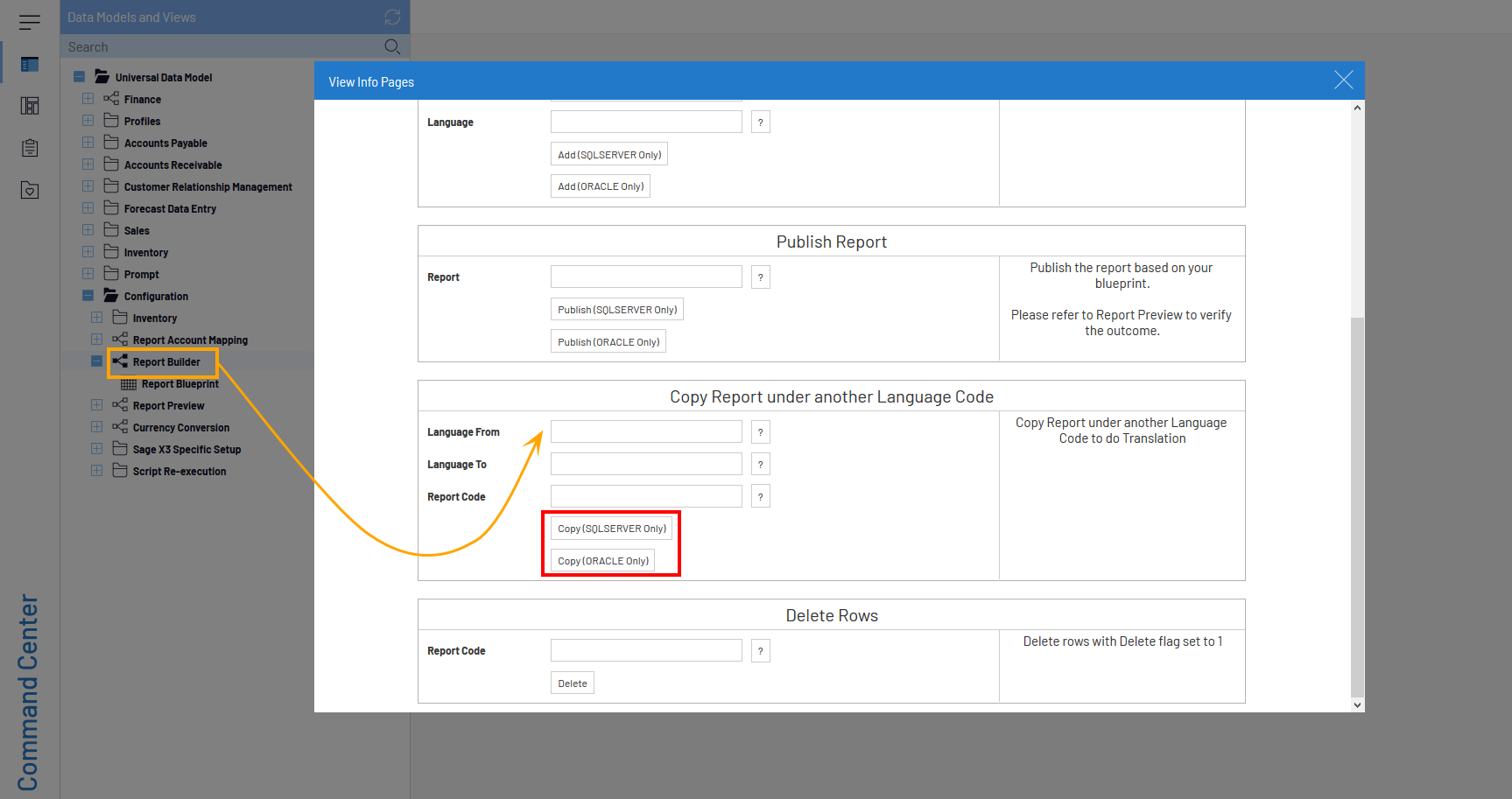The image size is (1512, 799).
Task: Select Currency Conversion tree item
Action: click(180, 428)
